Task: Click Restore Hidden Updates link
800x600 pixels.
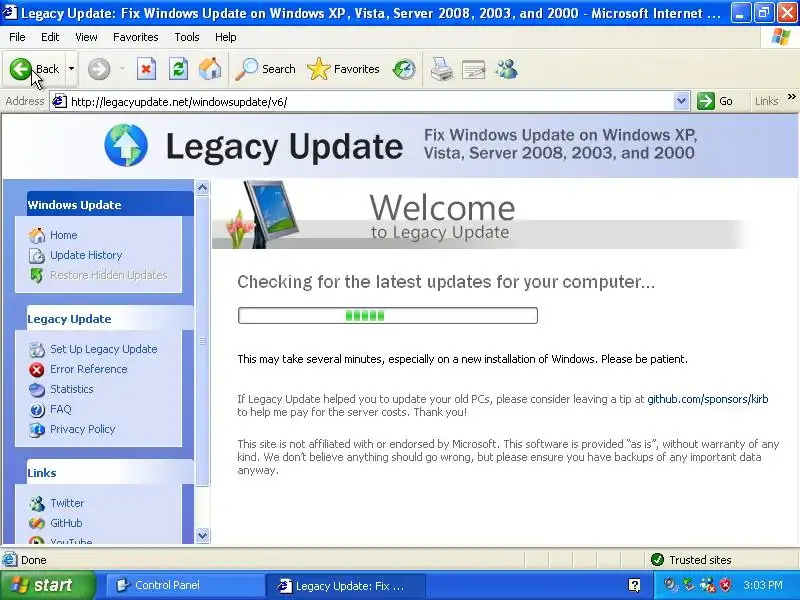Action: (x=109, y=275)
